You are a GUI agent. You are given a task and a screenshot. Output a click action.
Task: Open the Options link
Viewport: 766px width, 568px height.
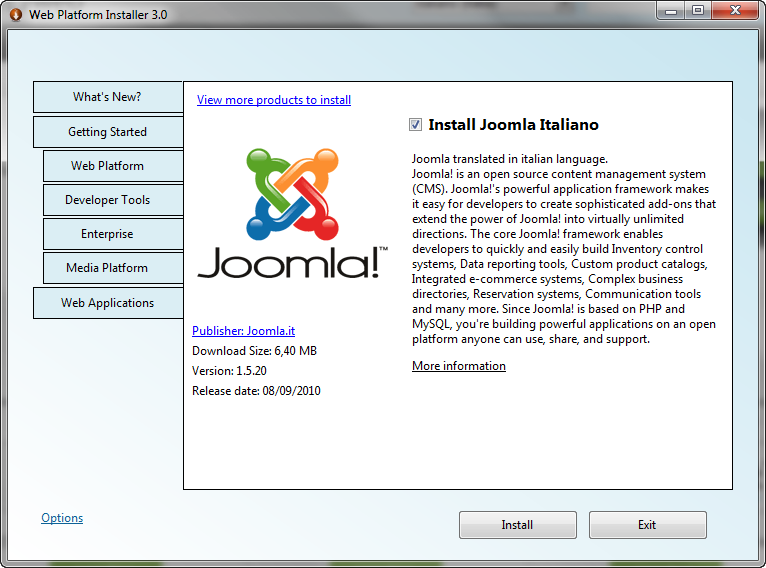point(62,518)
